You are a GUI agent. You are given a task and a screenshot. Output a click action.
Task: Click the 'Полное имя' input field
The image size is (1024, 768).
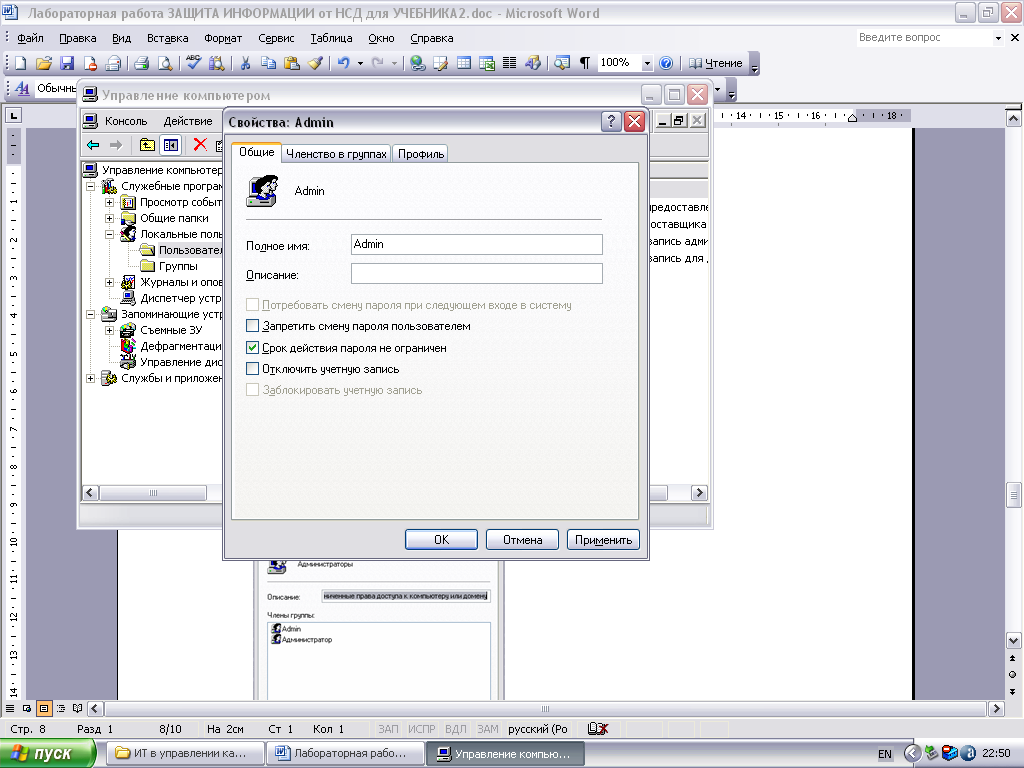477,244
